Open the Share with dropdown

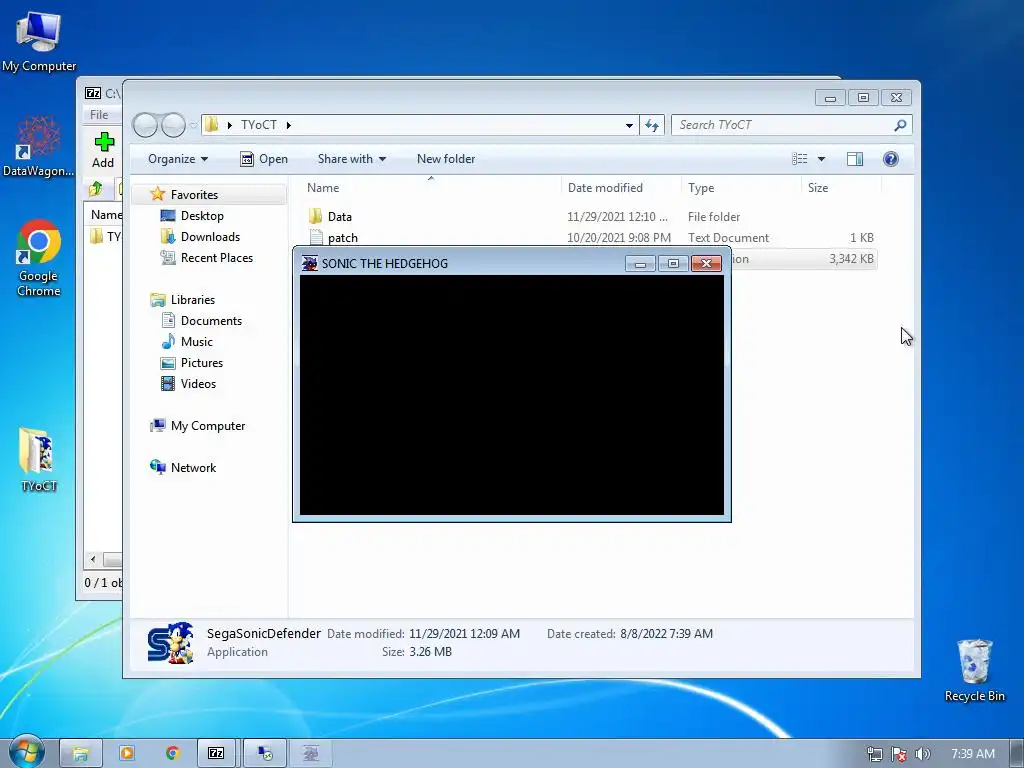(351, 159)
